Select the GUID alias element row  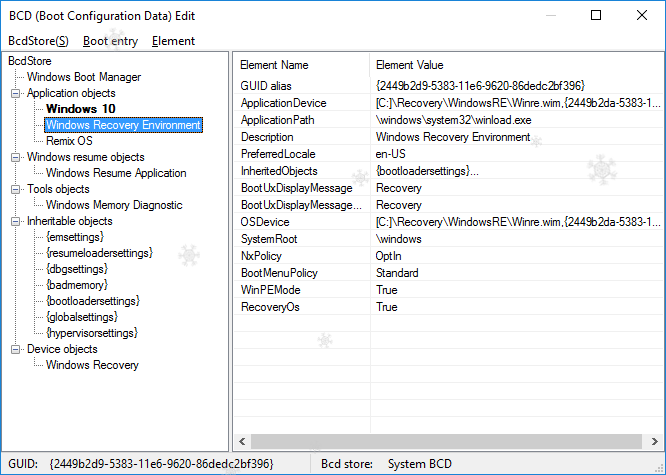tap(449, 86)
